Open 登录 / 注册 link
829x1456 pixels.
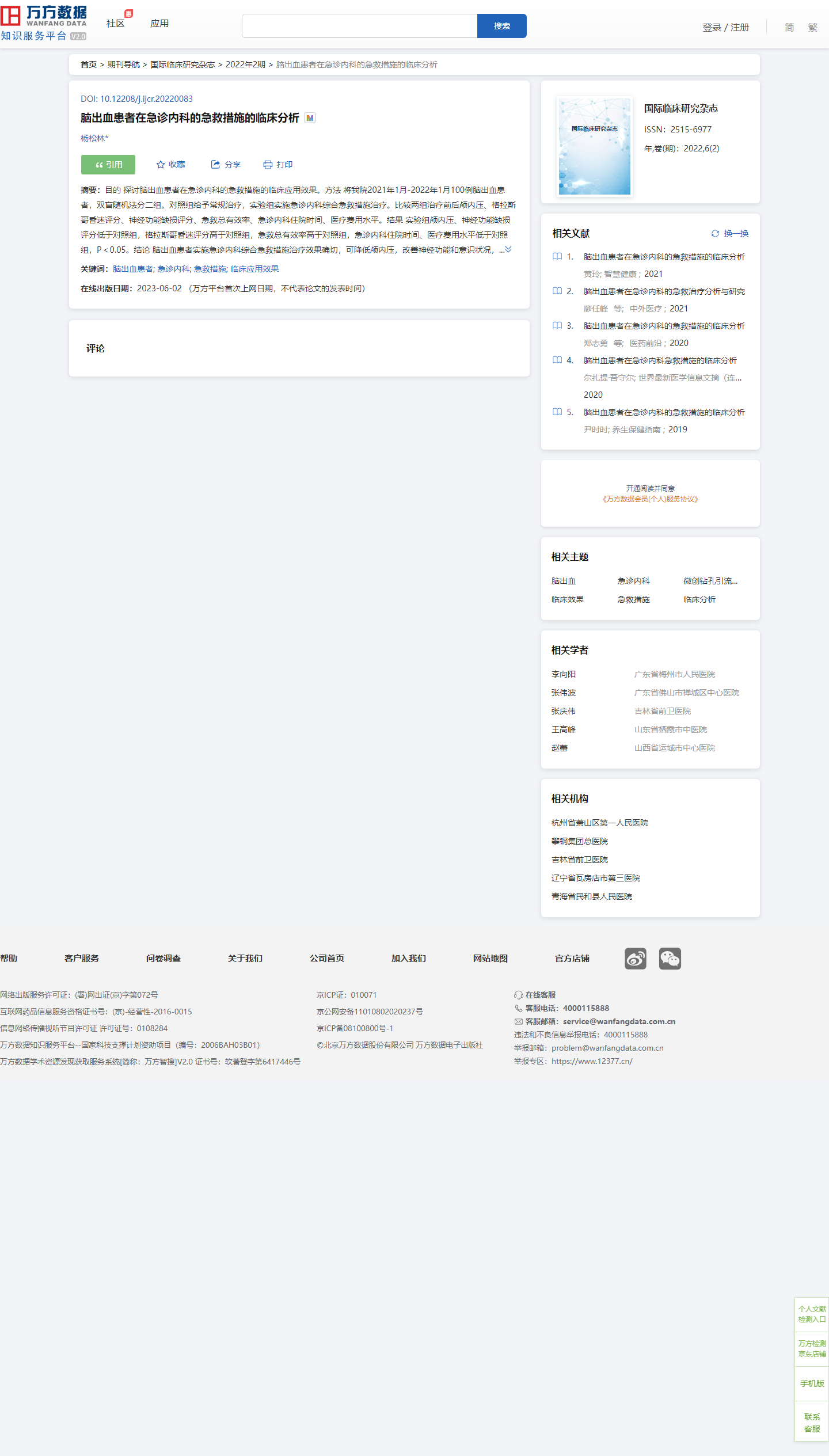pos(725,27)
